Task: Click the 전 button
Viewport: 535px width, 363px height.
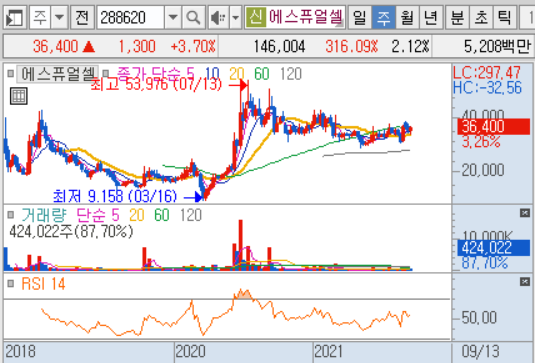Action: click(82, 17)
